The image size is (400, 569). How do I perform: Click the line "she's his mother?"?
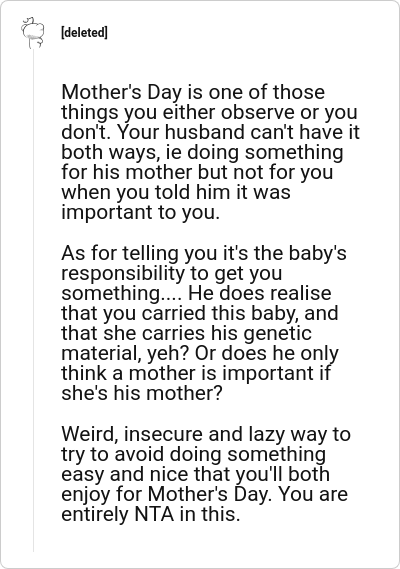[x=141, y=393]
